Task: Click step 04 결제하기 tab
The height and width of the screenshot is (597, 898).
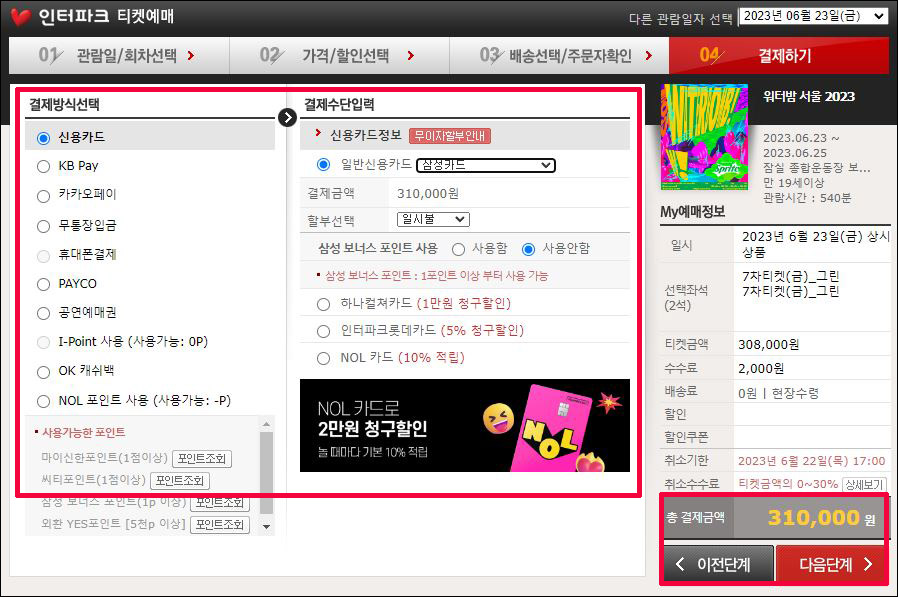Action: (x=779, y=56)
